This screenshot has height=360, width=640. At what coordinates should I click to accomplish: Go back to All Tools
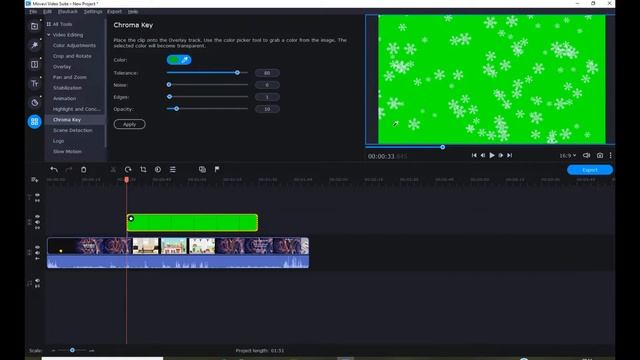point(60,24)
